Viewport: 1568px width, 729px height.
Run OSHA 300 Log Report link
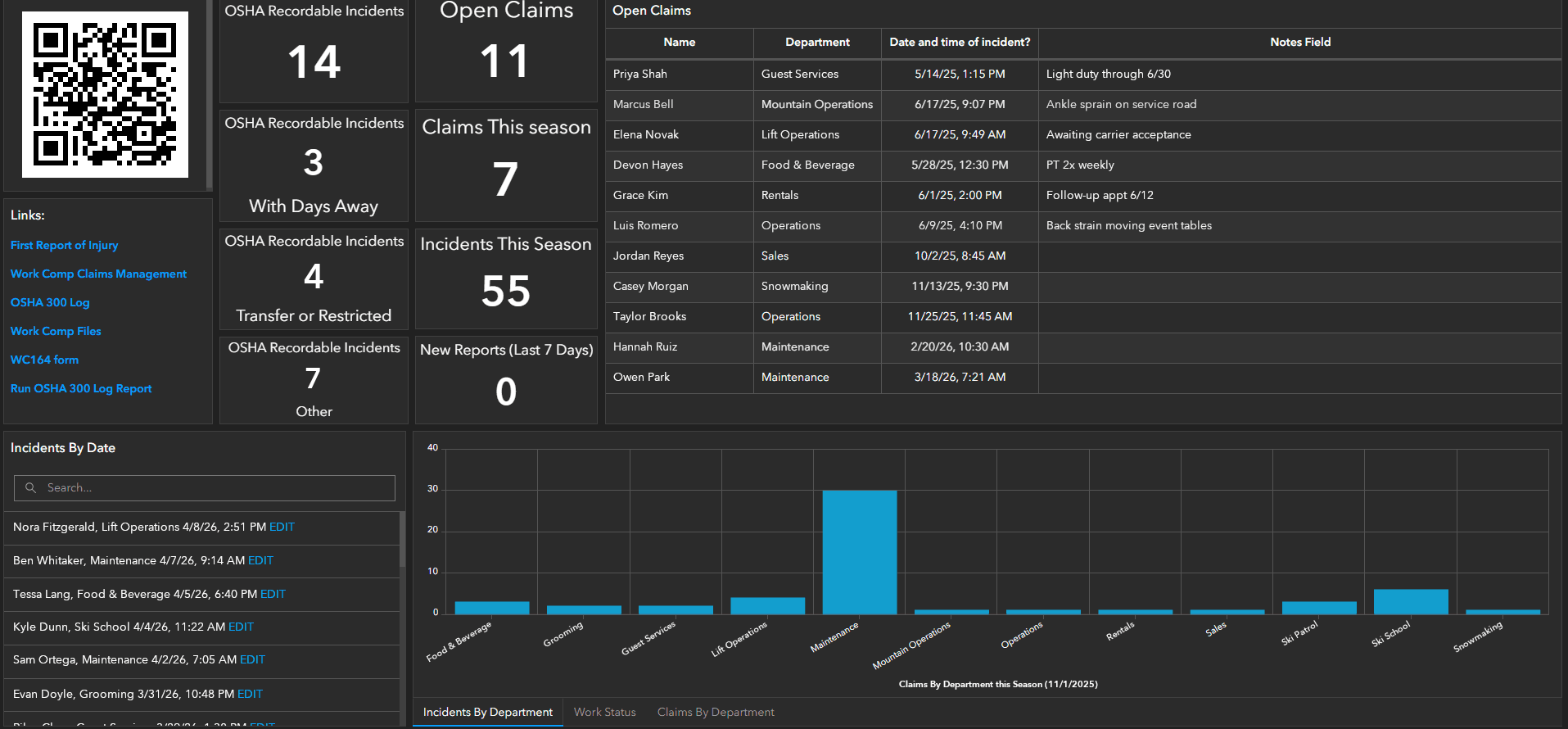pos(81,388)
